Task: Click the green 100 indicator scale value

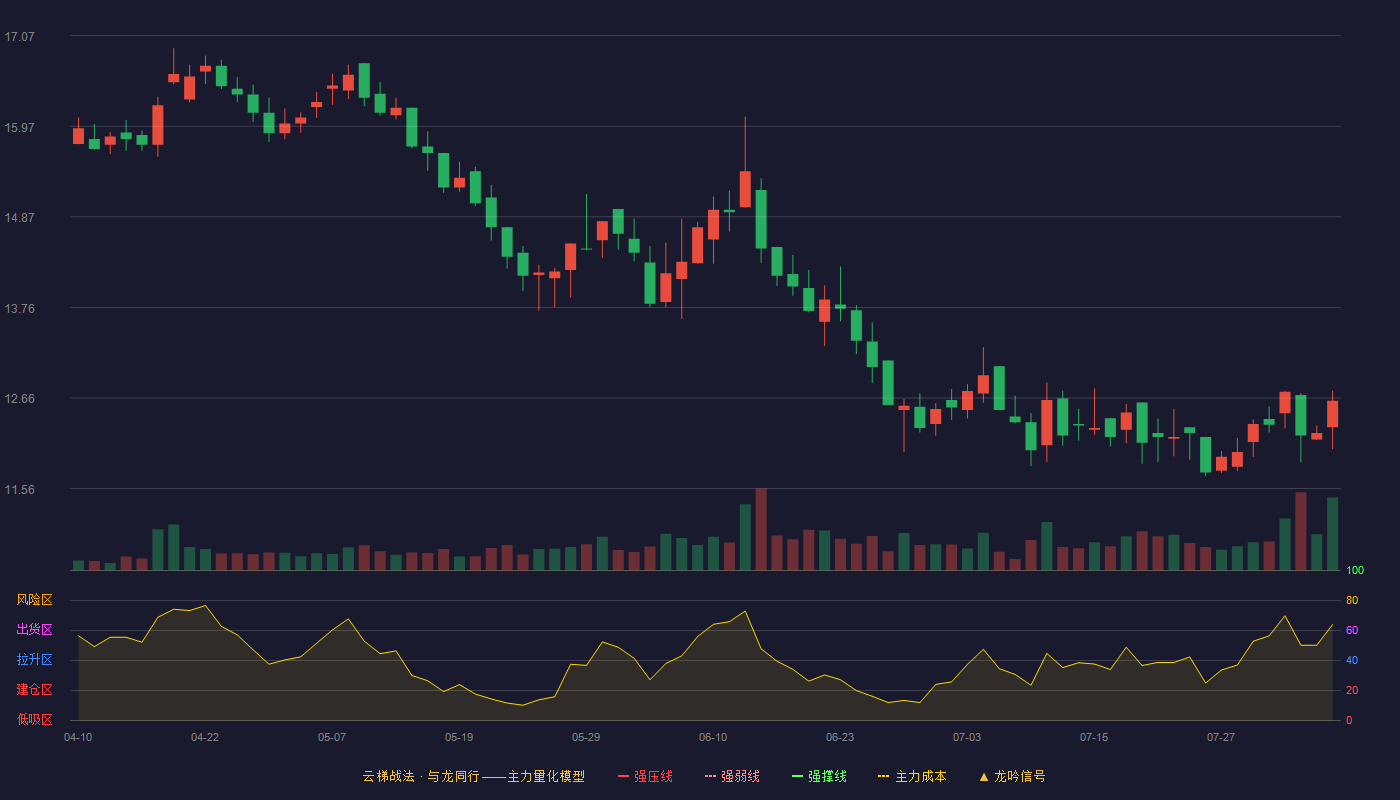Action: coord(1355,571)
